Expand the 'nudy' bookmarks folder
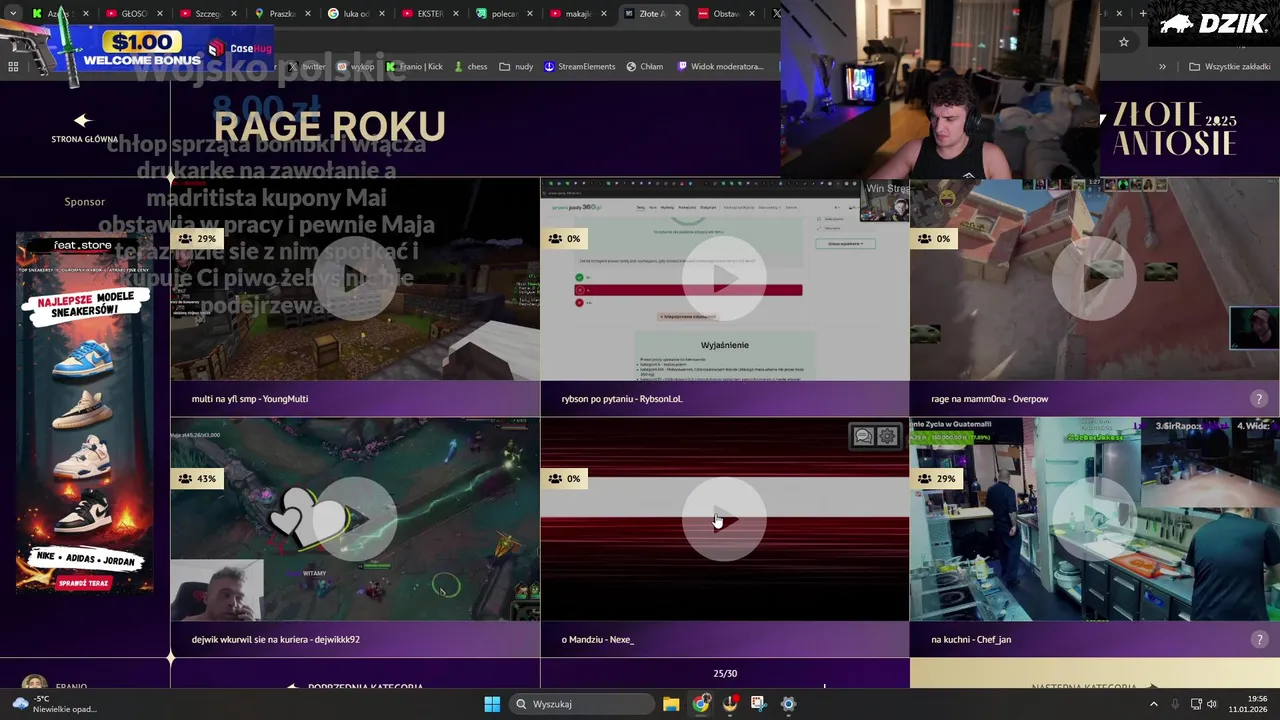Screen dimensions: 1280x720 [x=516, y=67]
